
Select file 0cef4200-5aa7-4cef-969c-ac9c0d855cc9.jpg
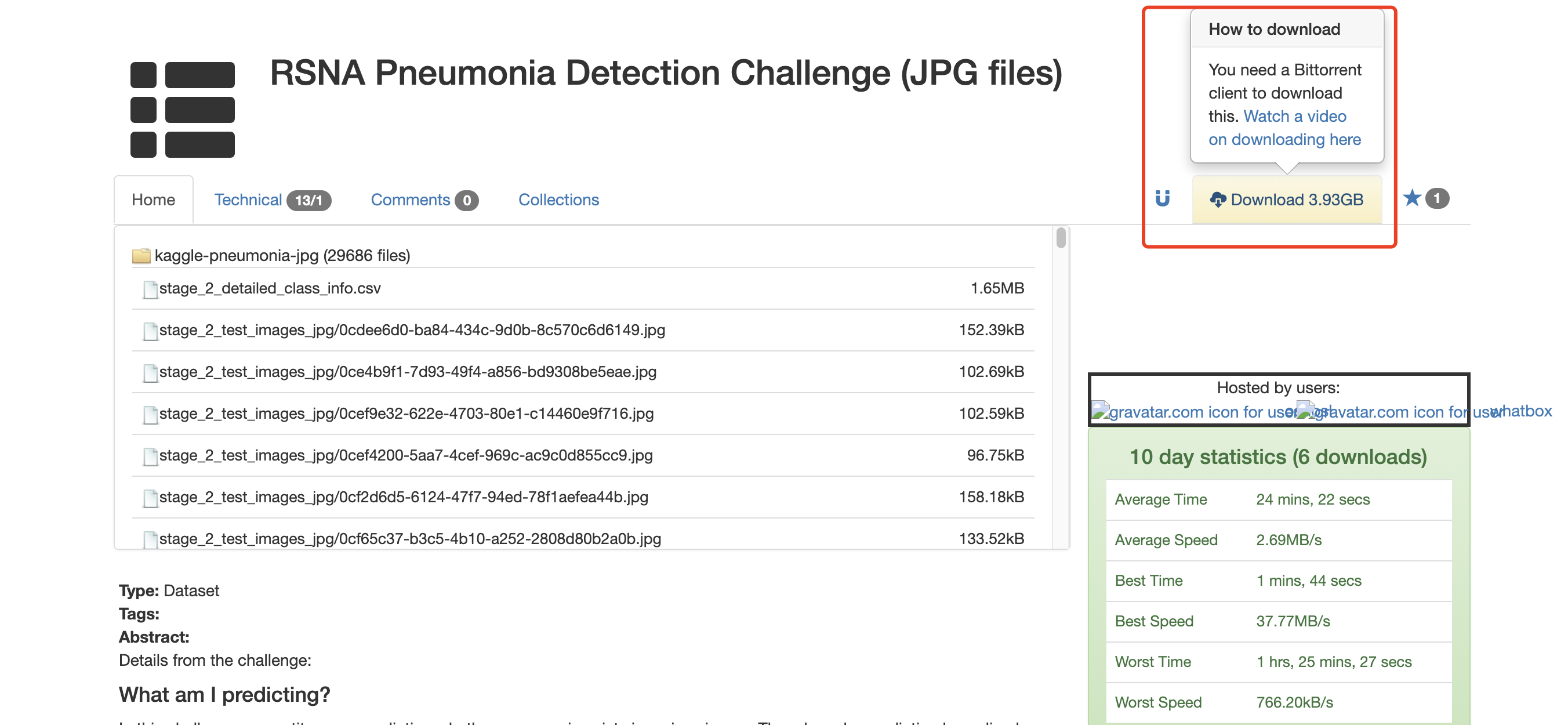[405, 455]
